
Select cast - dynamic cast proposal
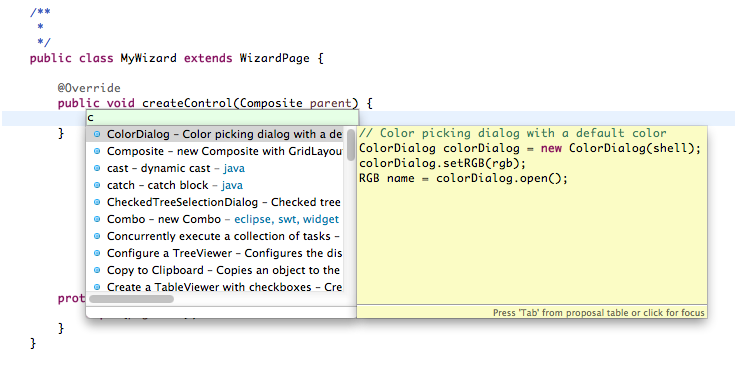(x=215, y=168)
